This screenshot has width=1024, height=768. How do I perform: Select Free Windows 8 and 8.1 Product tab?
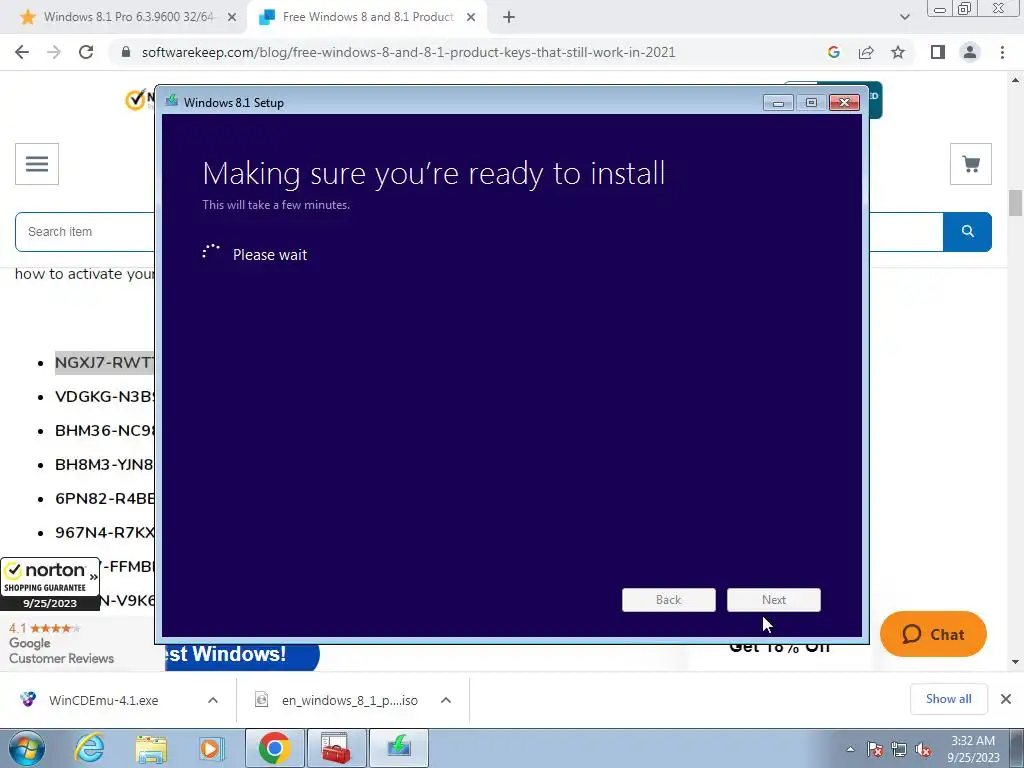click(368, 17)
